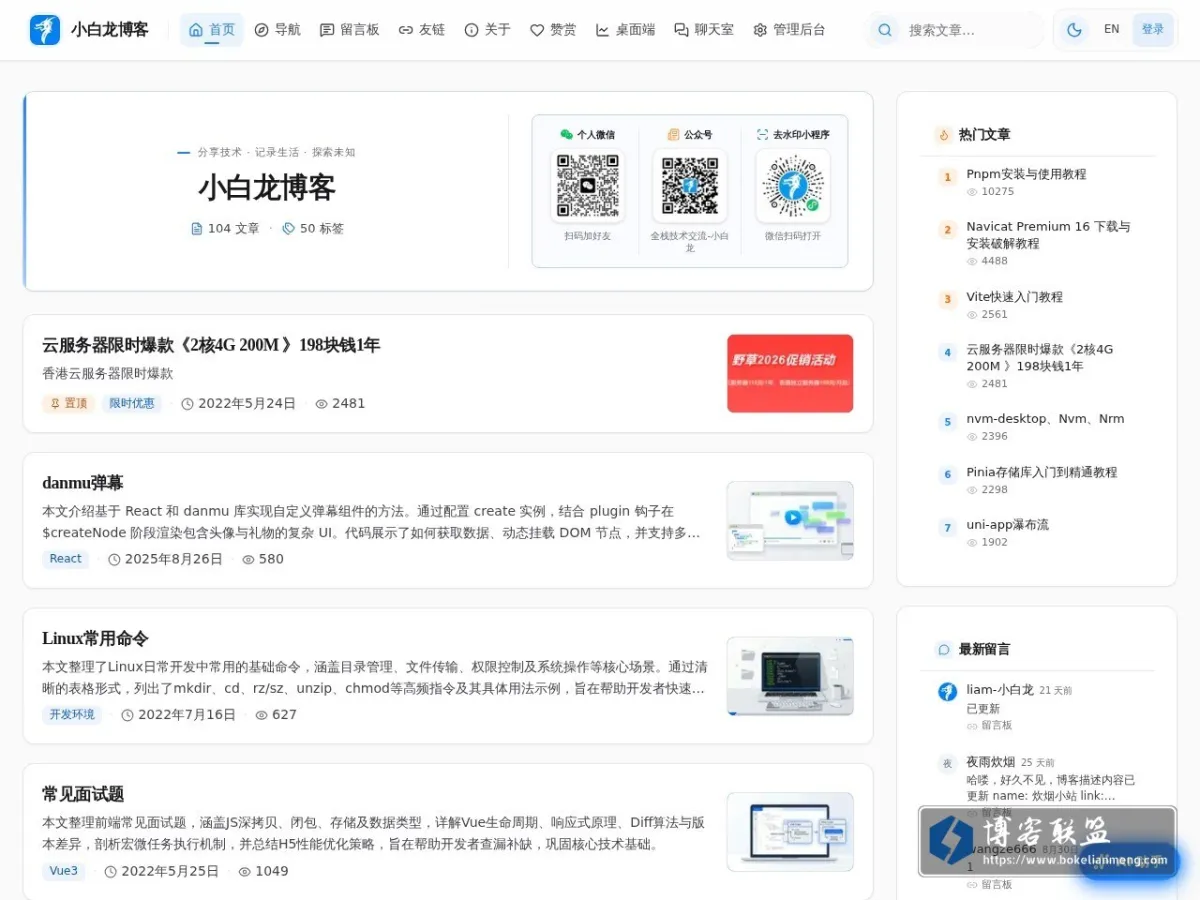This screenshot has height=900, width=1200.
Task: Select the Vue3 tag
Action: pyautogui.click(x=64, y=871)
